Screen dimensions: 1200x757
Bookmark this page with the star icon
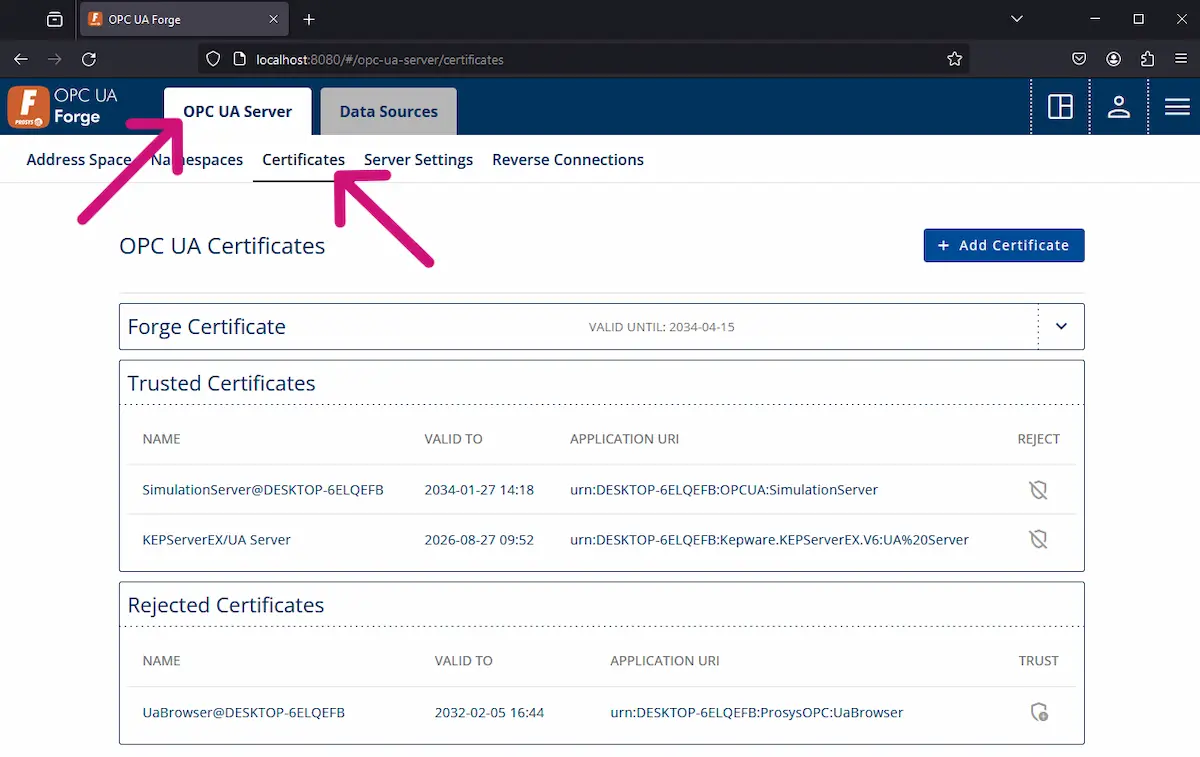[955, 59]
